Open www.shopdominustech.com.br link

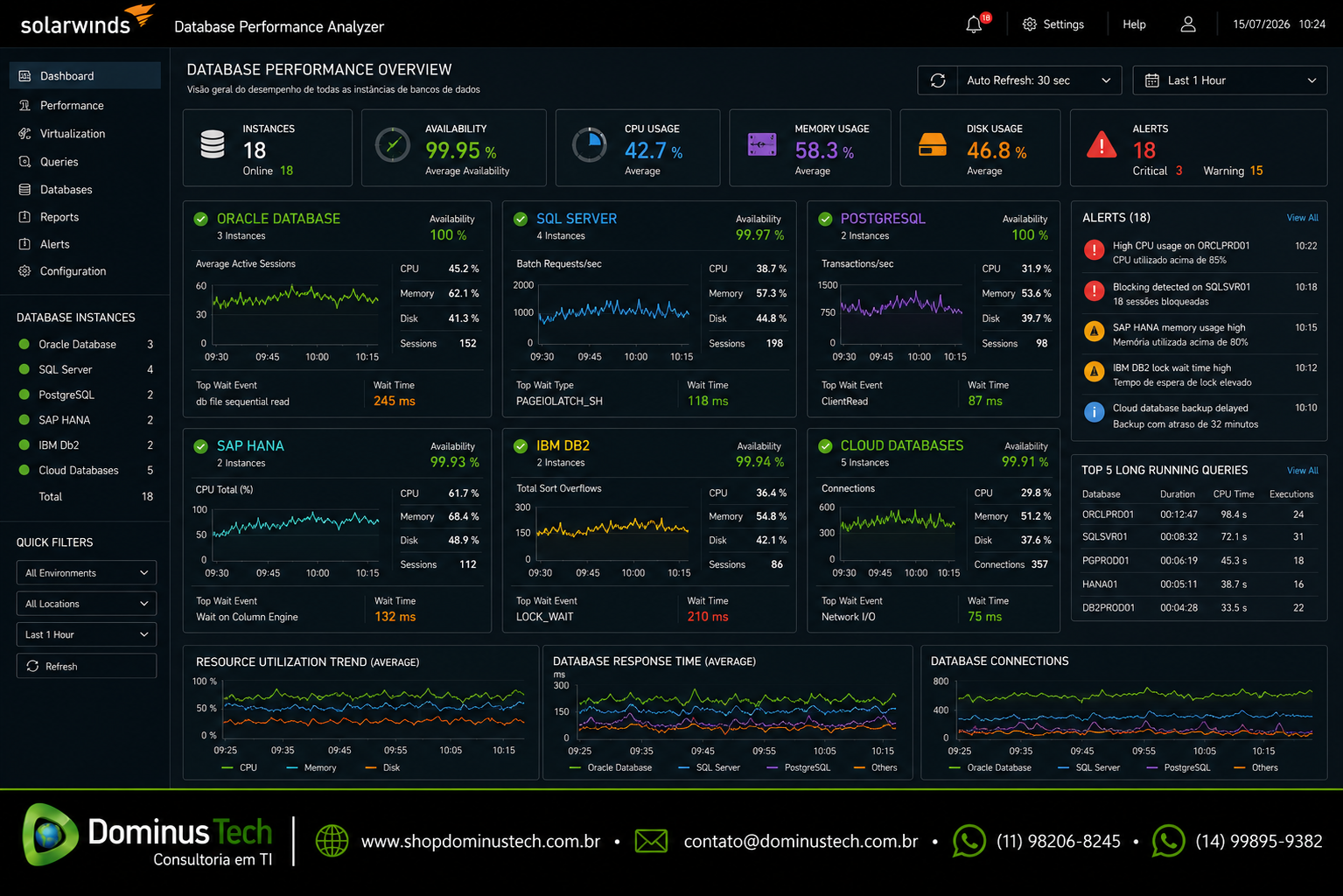[x=480, y=842]
